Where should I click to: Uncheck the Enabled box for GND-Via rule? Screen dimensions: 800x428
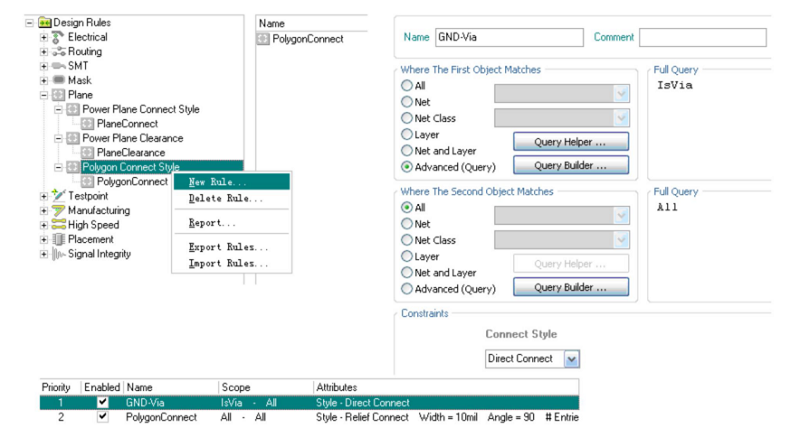(102, 402)
